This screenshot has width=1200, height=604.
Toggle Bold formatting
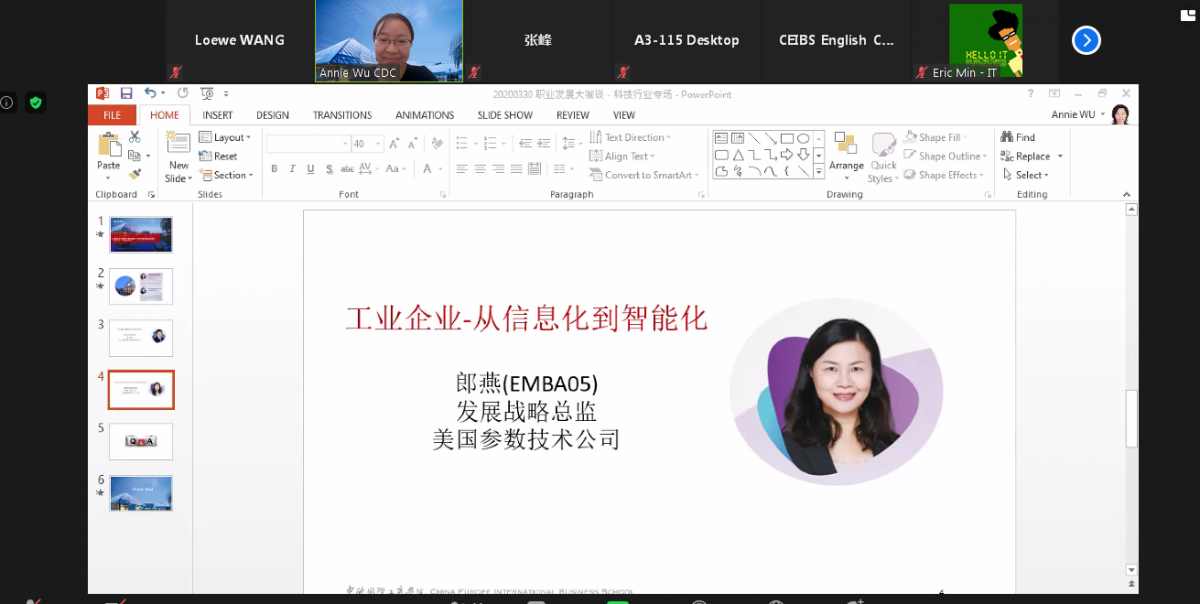275,169
